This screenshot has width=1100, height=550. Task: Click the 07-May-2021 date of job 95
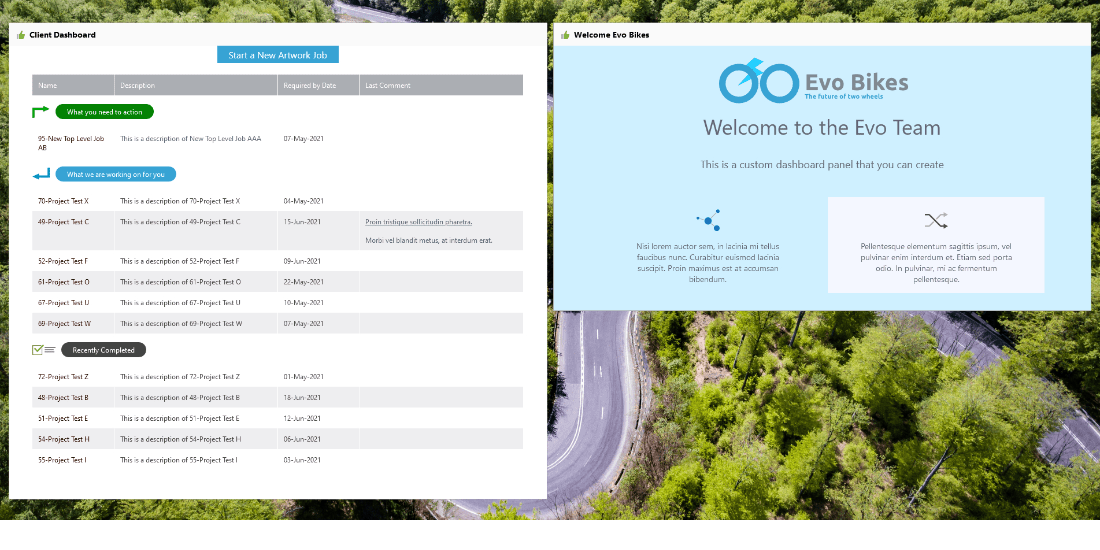[304, 139]
